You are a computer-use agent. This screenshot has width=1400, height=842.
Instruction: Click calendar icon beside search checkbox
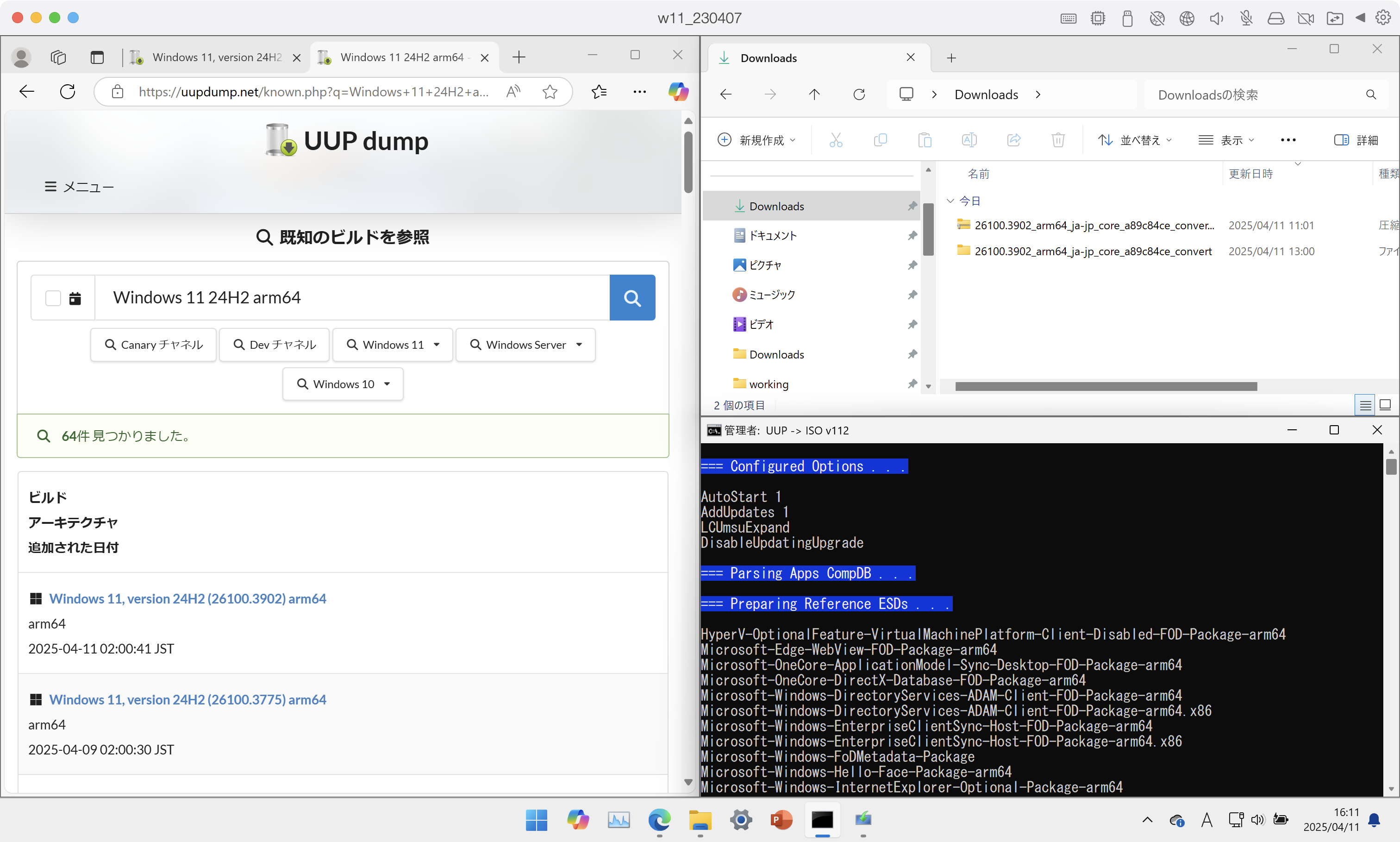75,298
